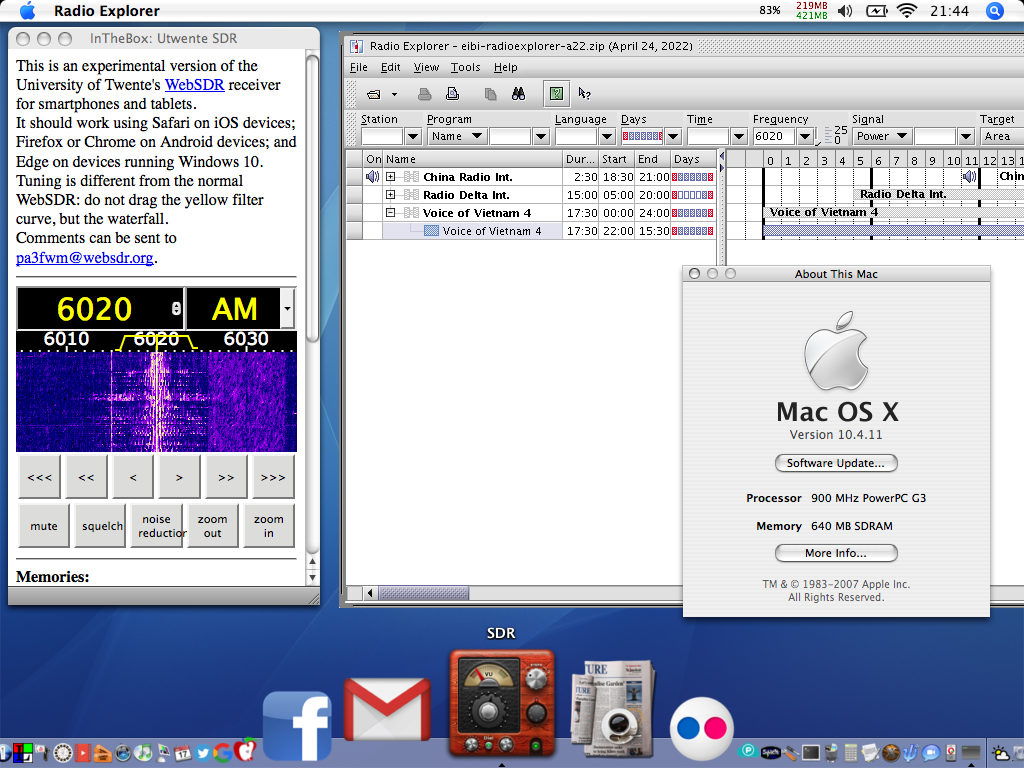Toggle the noise reduction button
This screenshot has width=1024, height=768.
[x=156, y=526]
